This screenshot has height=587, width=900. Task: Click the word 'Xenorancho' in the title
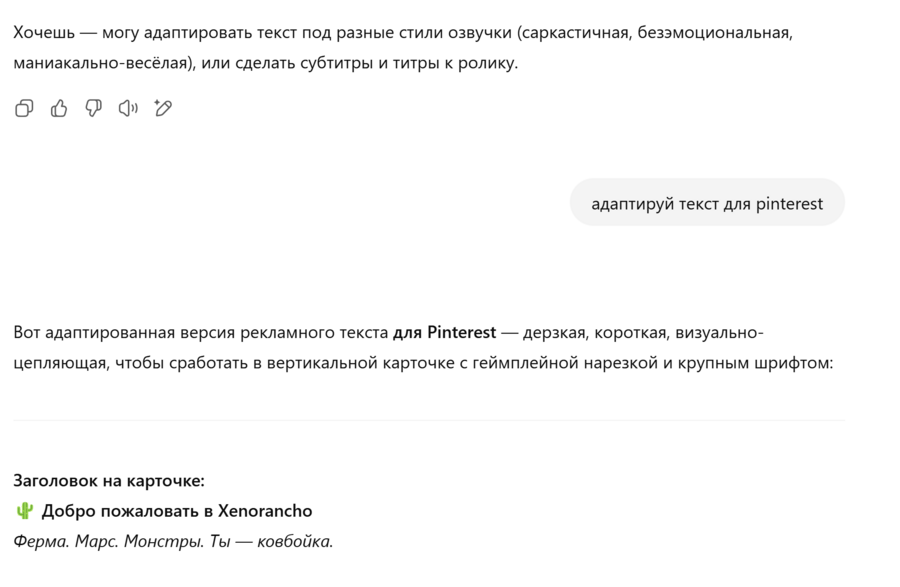point(265,511)
